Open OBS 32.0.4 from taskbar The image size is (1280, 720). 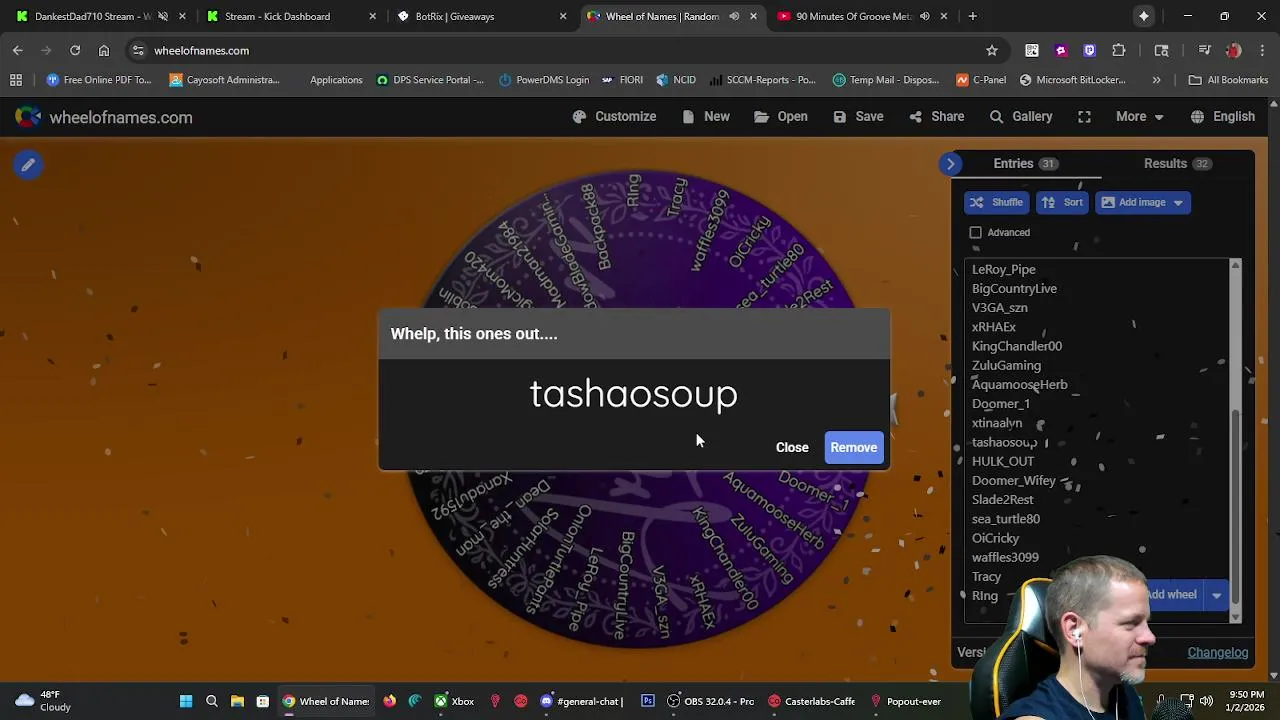710,701
